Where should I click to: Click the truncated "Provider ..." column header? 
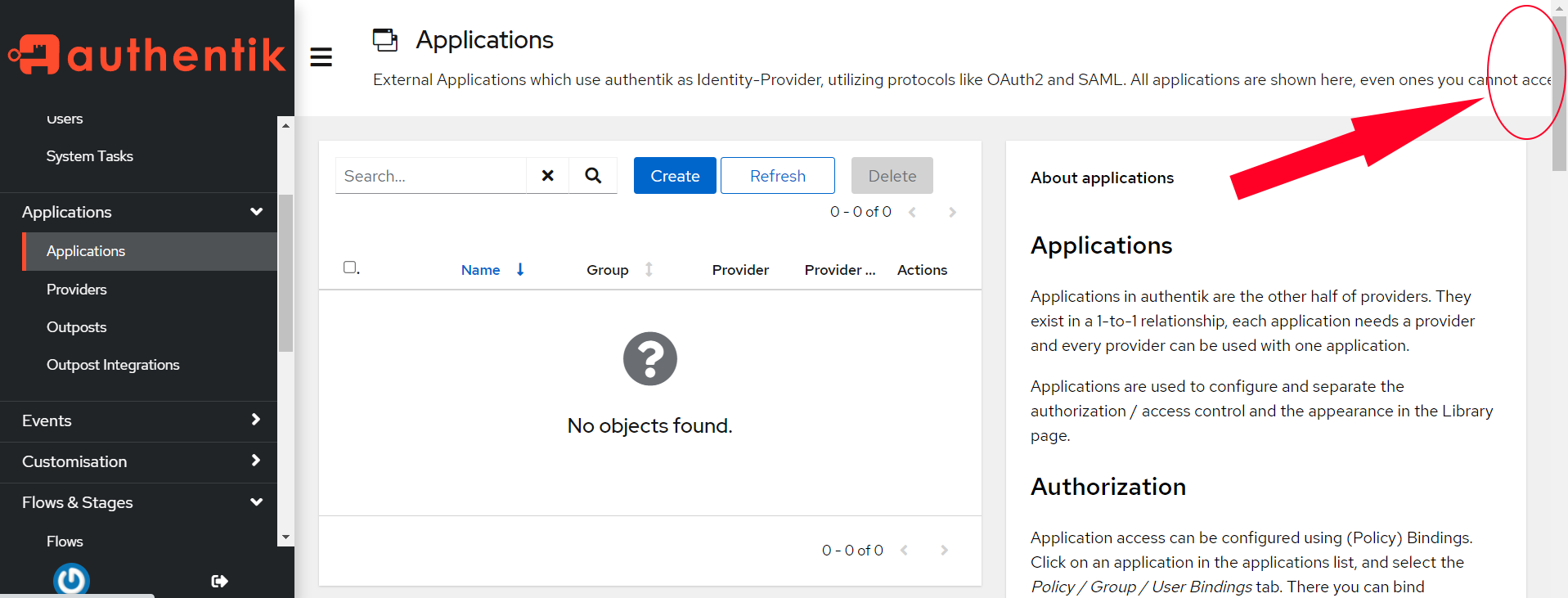[x=840, y=270]
